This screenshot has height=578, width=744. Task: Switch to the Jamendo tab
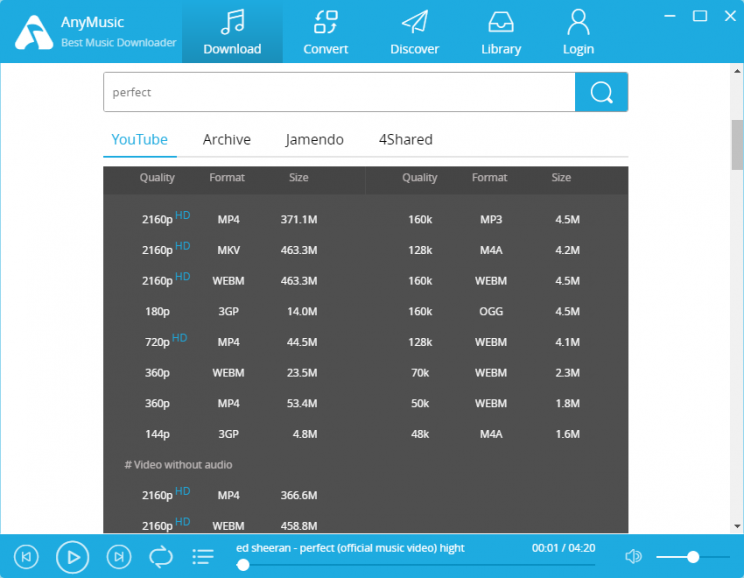click(x=314, y=140)
